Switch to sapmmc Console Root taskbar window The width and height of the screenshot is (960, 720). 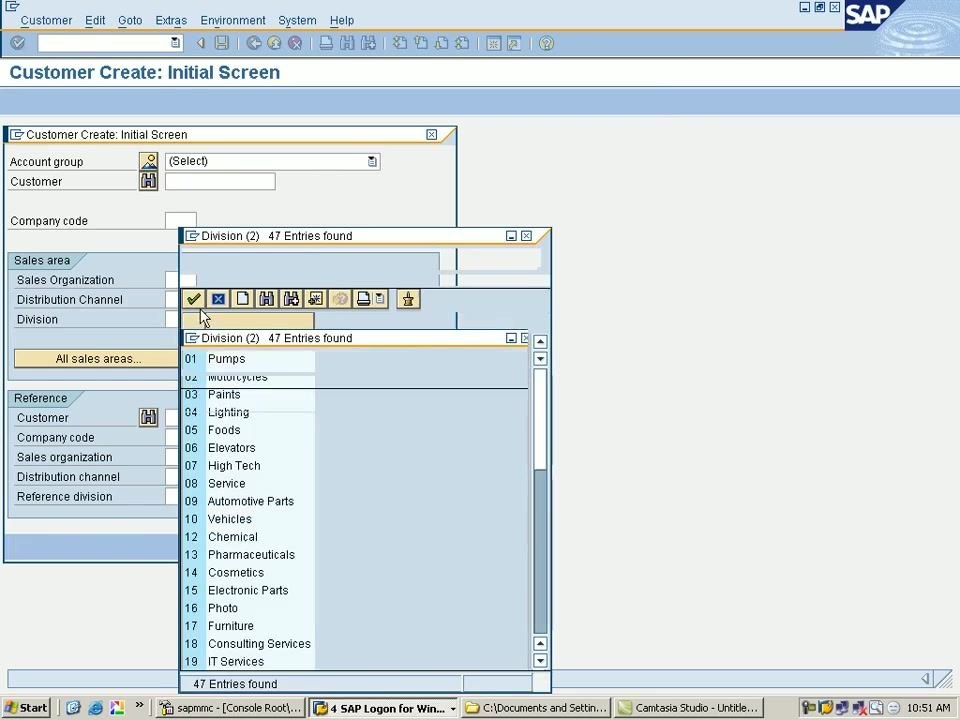[x=231, y=708]
